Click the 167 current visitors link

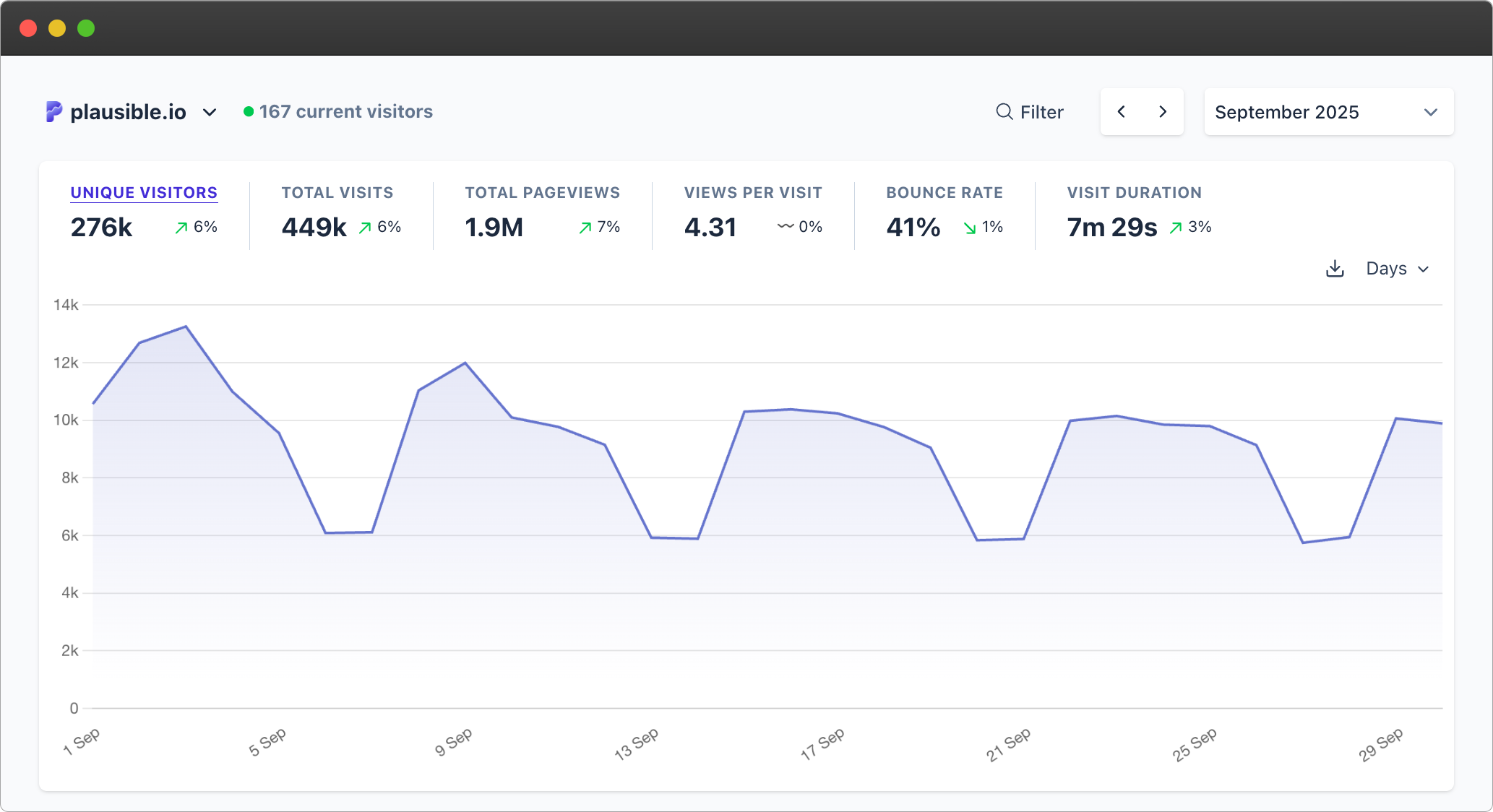click(x=345, y=111)
